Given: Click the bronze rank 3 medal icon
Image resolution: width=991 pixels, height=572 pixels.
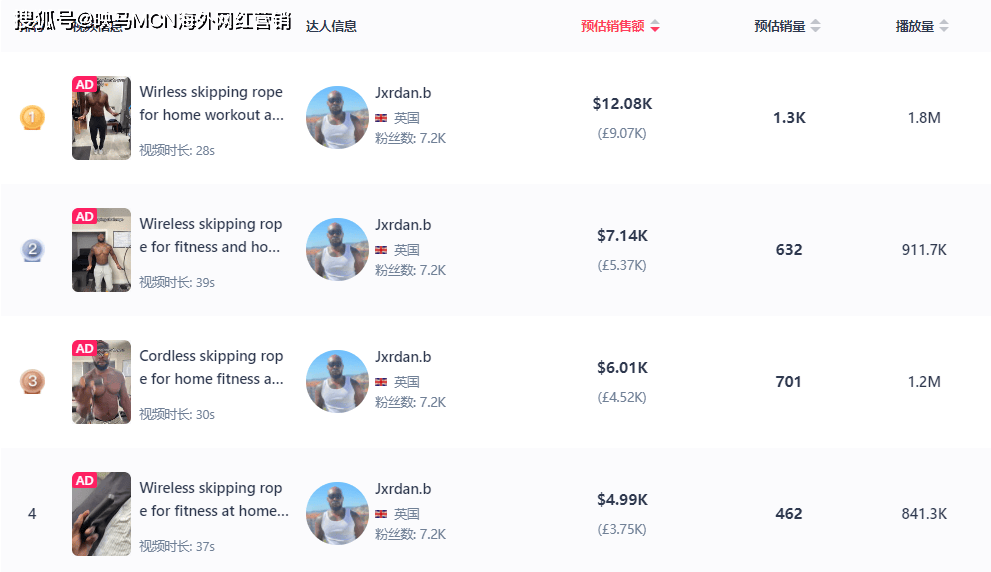Looking at the screenshot, I should (x=32, y=381).
